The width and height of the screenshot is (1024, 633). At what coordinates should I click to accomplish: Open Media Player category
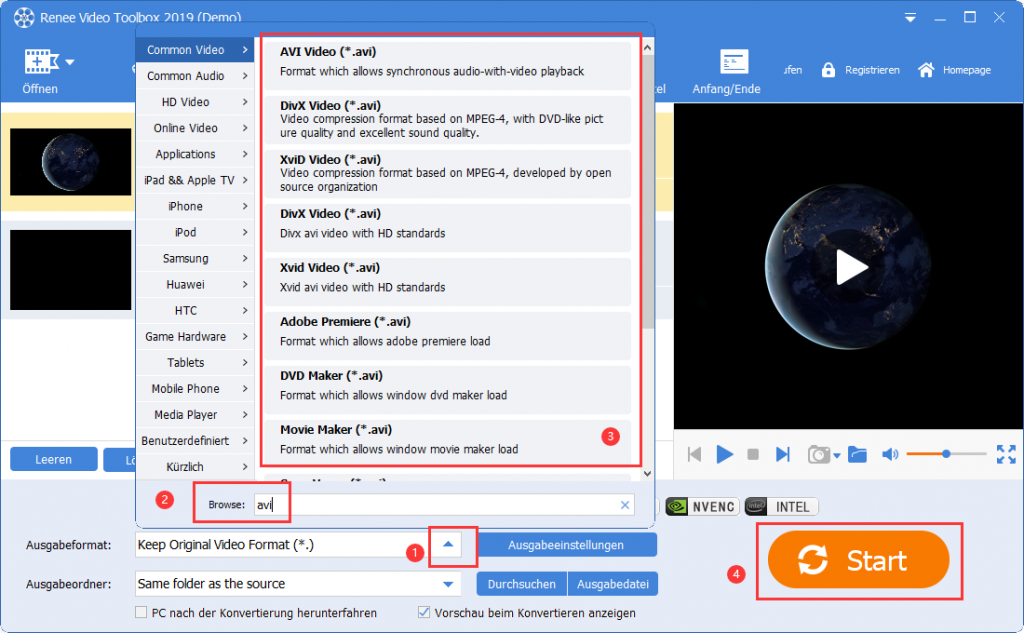click(x=195, y=415)
